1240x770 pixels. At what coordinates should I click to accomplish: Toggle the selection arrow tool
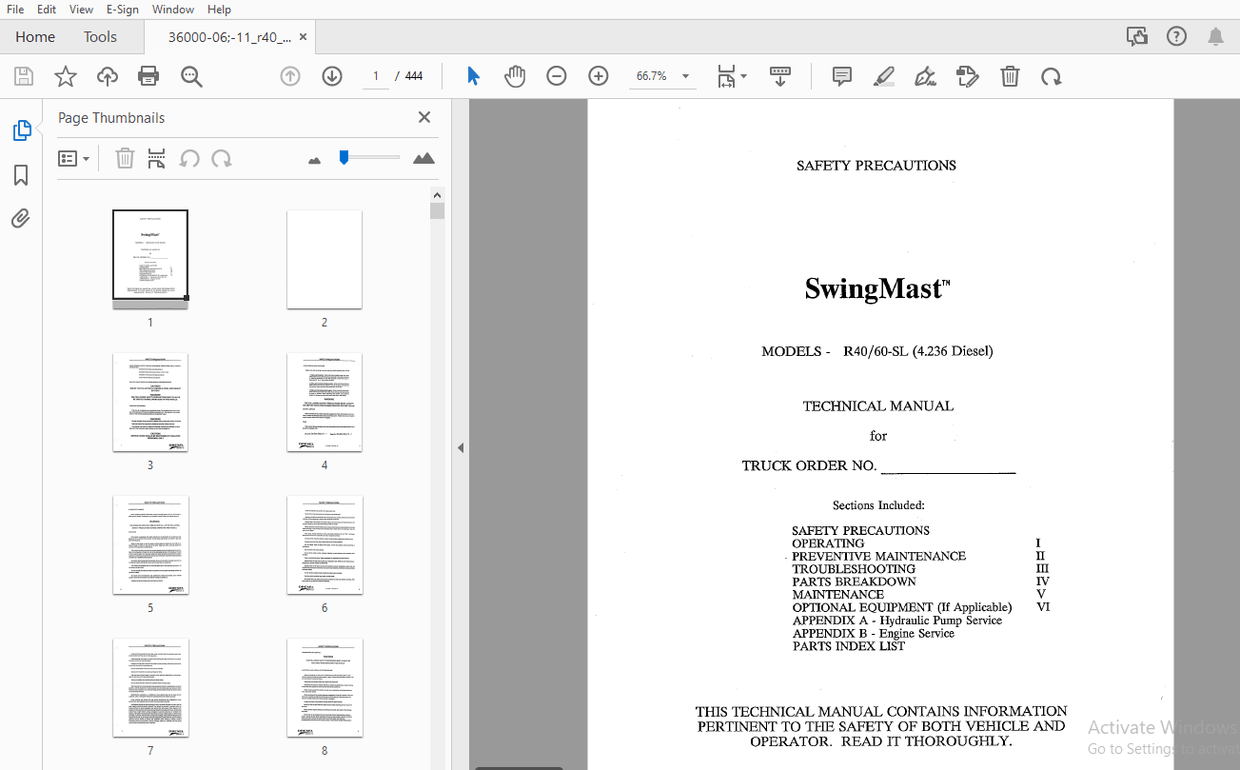[x=472, y=76]
